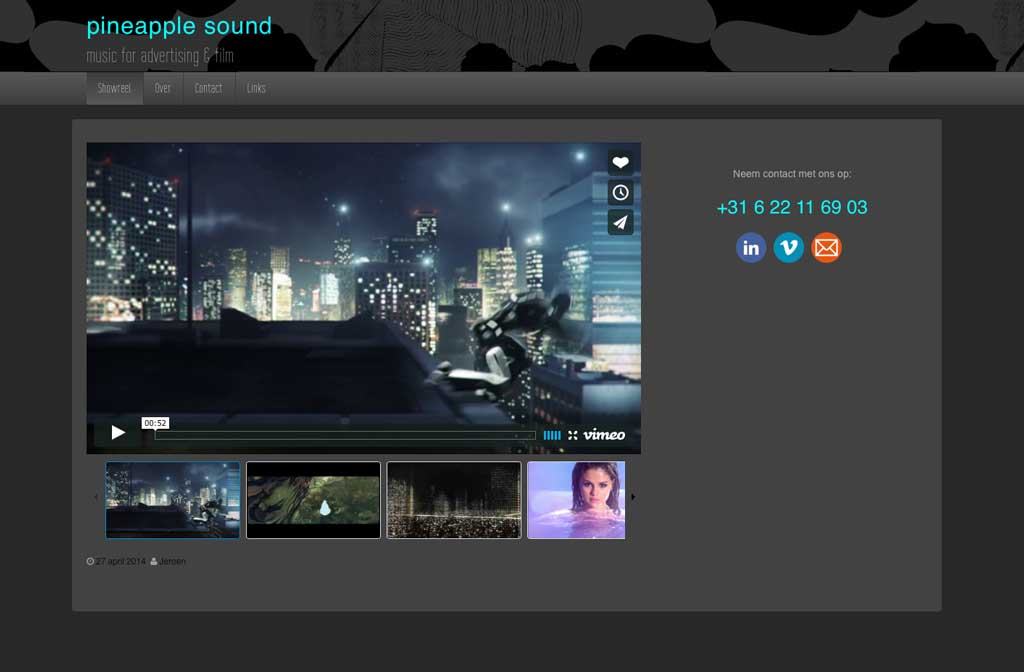This screenshot has height=672, width=1024.
Task: Open the Showreel menu tab
Action: coord(114,88)
